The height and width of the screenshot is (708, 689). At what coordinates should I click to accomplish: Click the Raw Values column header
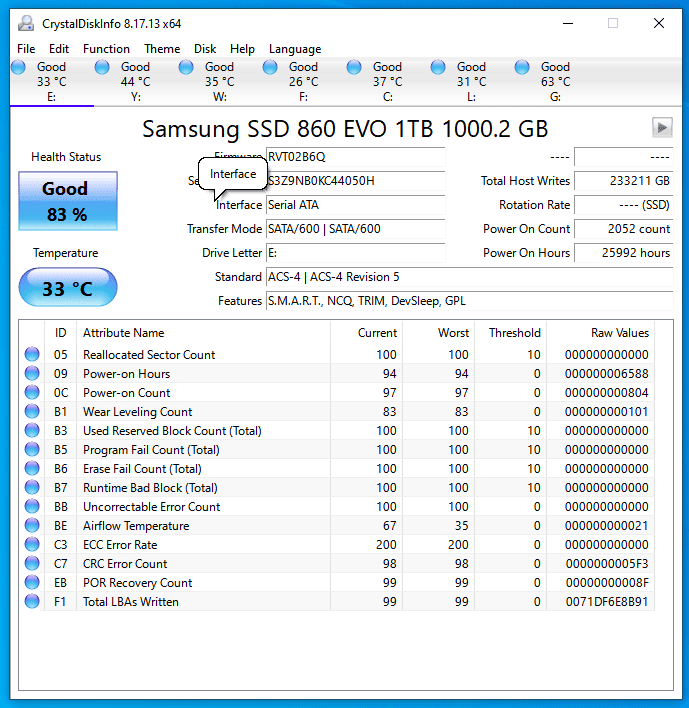[x=601, y=333]
